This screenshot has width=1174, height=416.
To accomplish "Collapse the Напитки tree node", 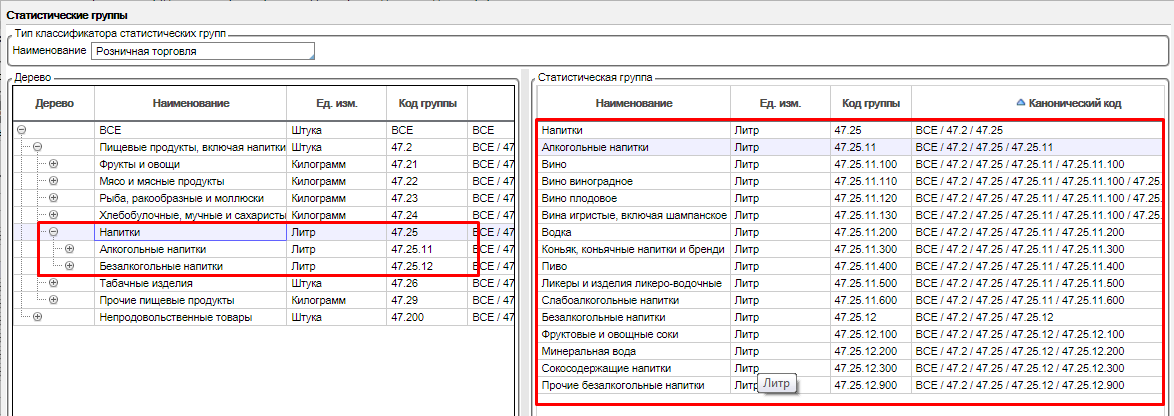I will 54,232.
